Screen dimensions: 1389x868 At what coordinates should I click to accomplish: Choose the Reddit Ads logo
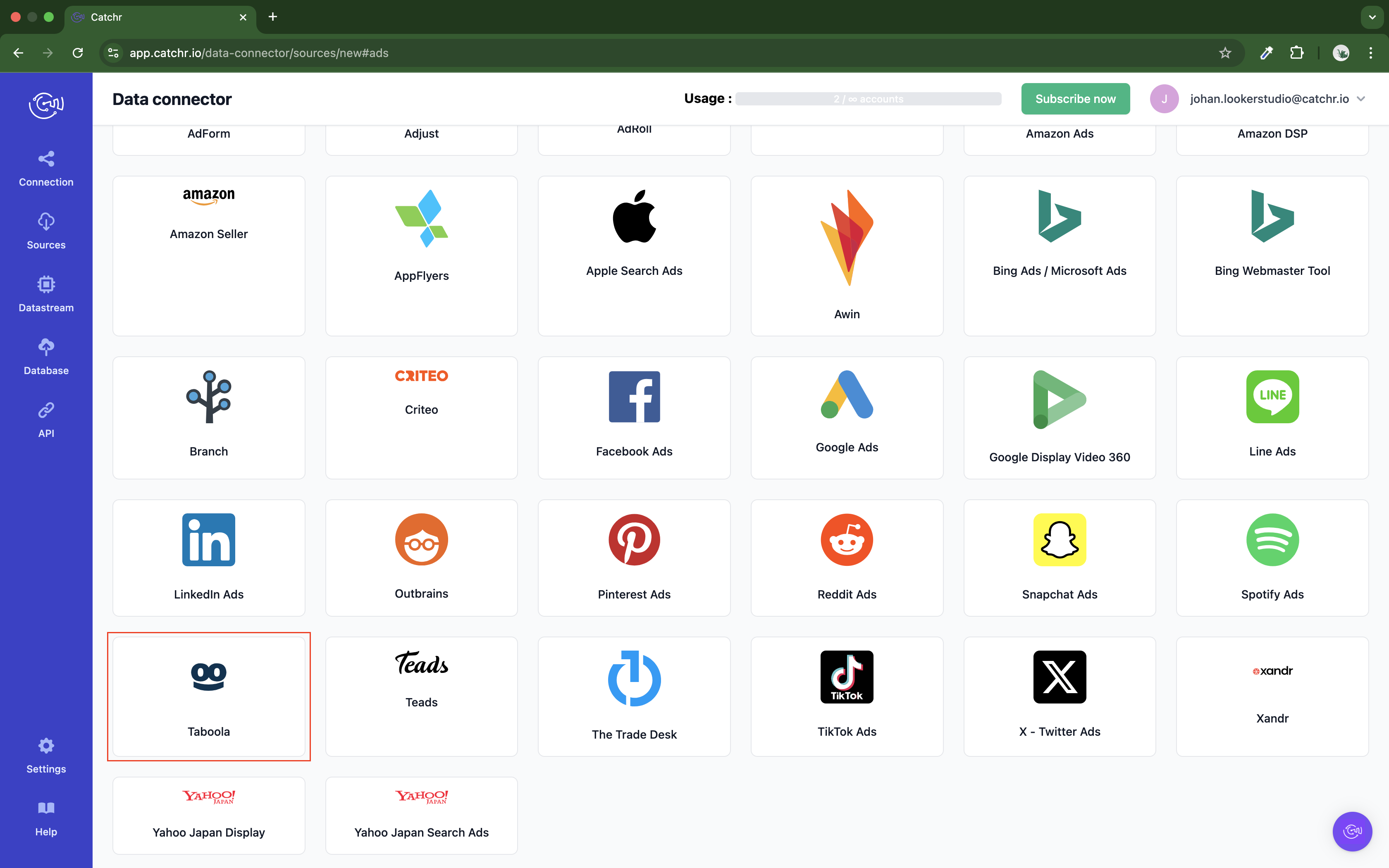pos(847,540)
